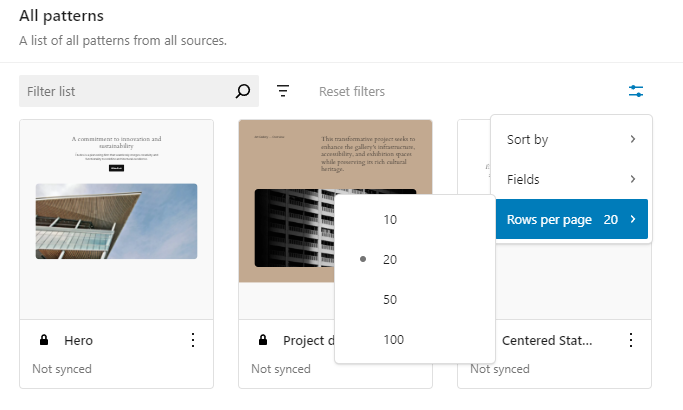Expand the Sort by submenu
Viewport: 683px width, 410px height.
click(571, 140)
